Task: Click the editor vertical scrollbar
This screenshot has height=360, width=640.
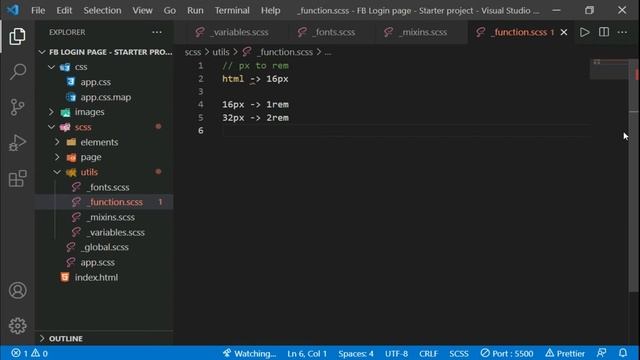Action: (634, 176)
